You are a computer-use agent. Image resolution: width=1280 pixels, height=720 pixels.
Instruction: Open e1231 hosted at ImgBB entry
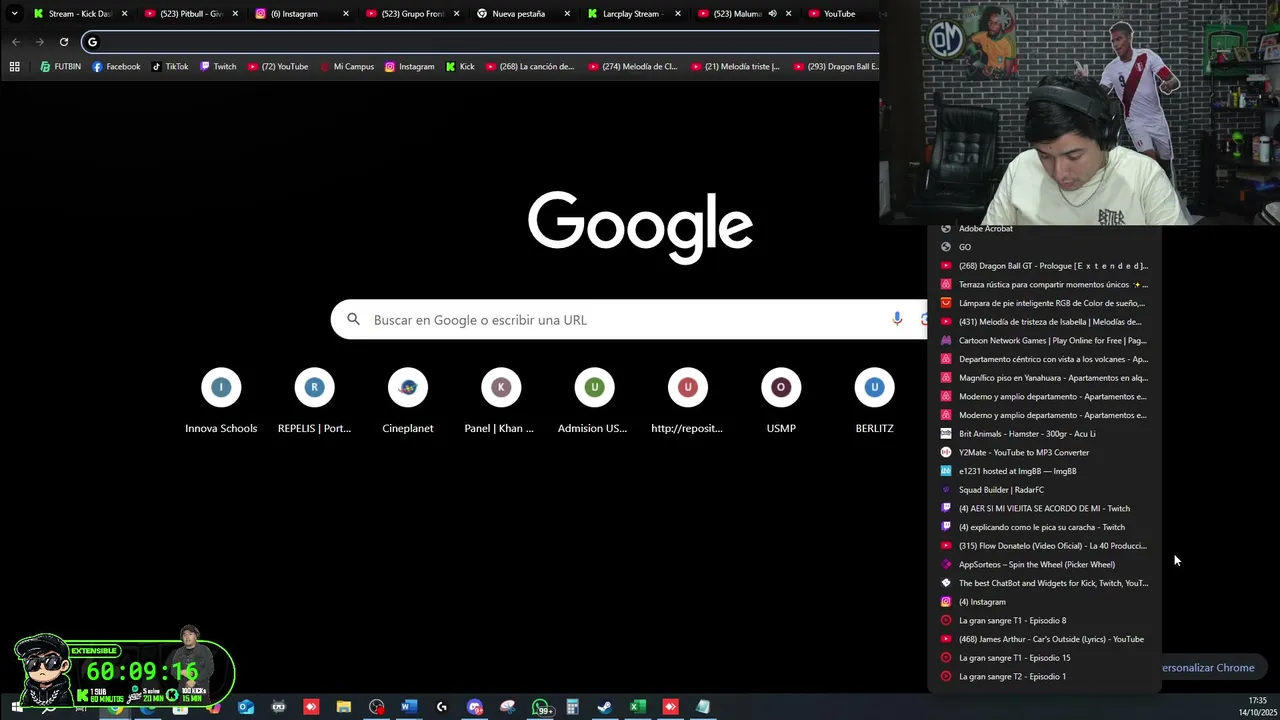1045,471
